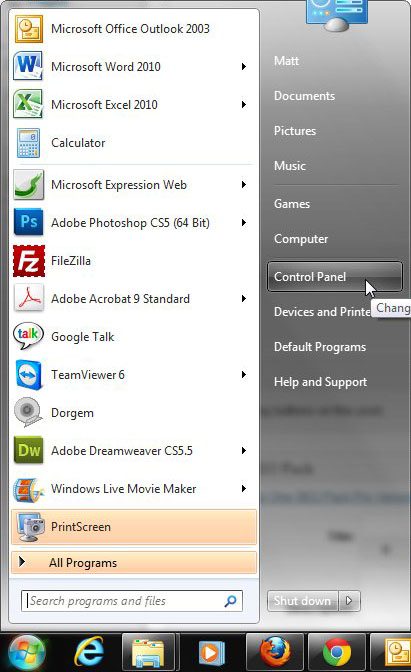The height and width of the screenshot is (672, 411).
Task: Launch the Calculator app icon
Action: tap(28, 143)
